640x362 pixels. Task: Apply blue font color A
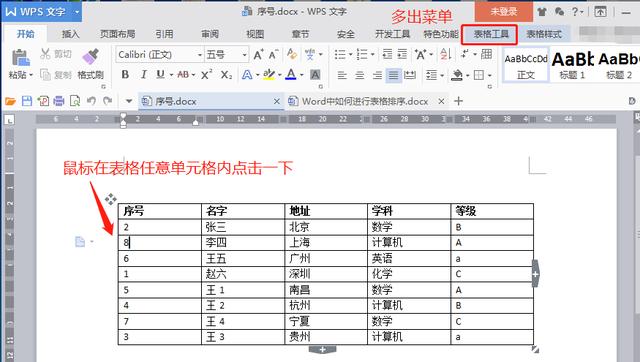pos(291,74)
